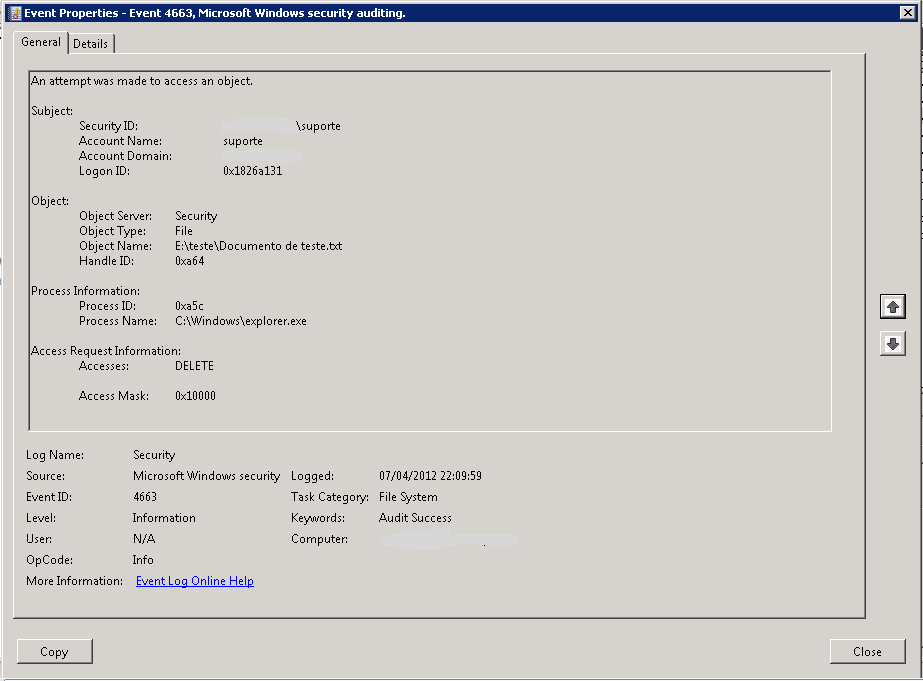Click the Task Category value File System
The width and height of the screenshot is (923, 681).
(x=408, y=497)
